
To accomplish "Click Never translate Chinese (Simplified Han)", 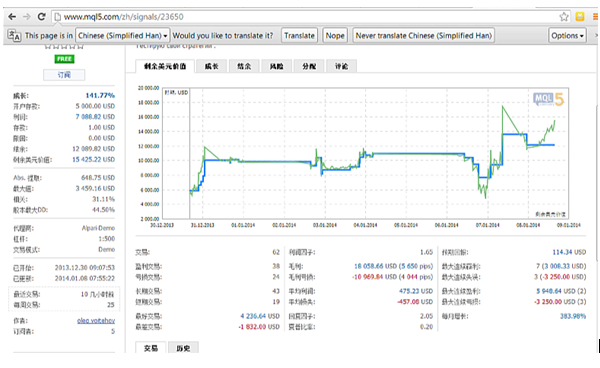I will (x=423, y=36).
